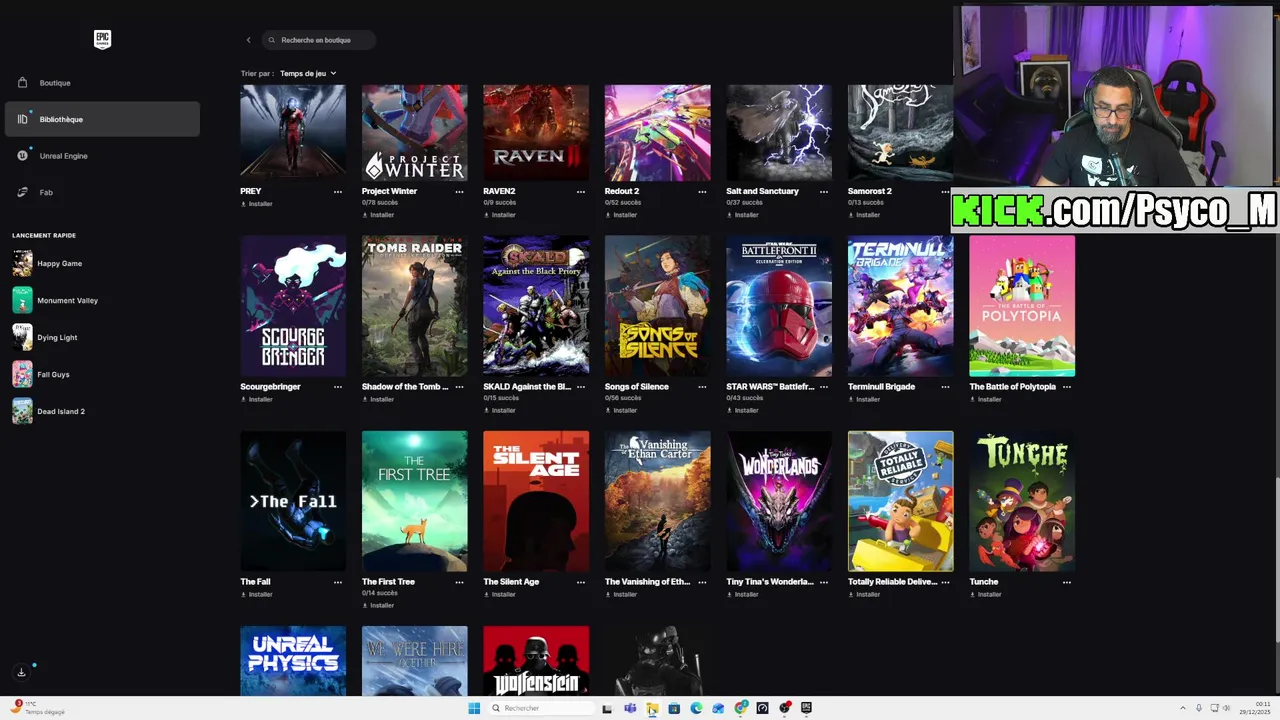Open the three-dot menu for Totally Reliable Delivery
The image size is (1280, 720).
click(945, 582)
